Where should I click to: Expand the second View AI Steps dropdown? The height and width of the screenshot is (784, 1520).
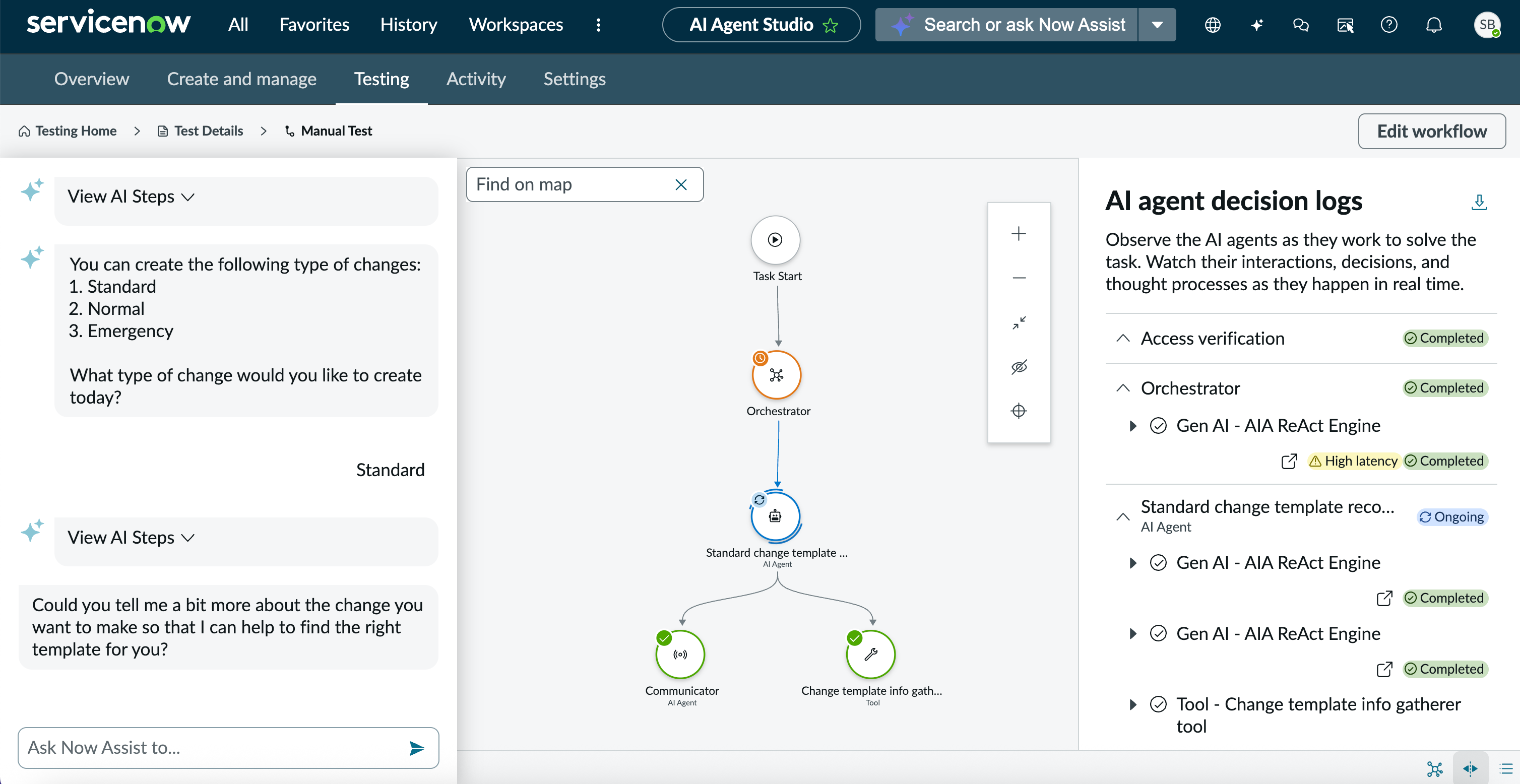131,538
